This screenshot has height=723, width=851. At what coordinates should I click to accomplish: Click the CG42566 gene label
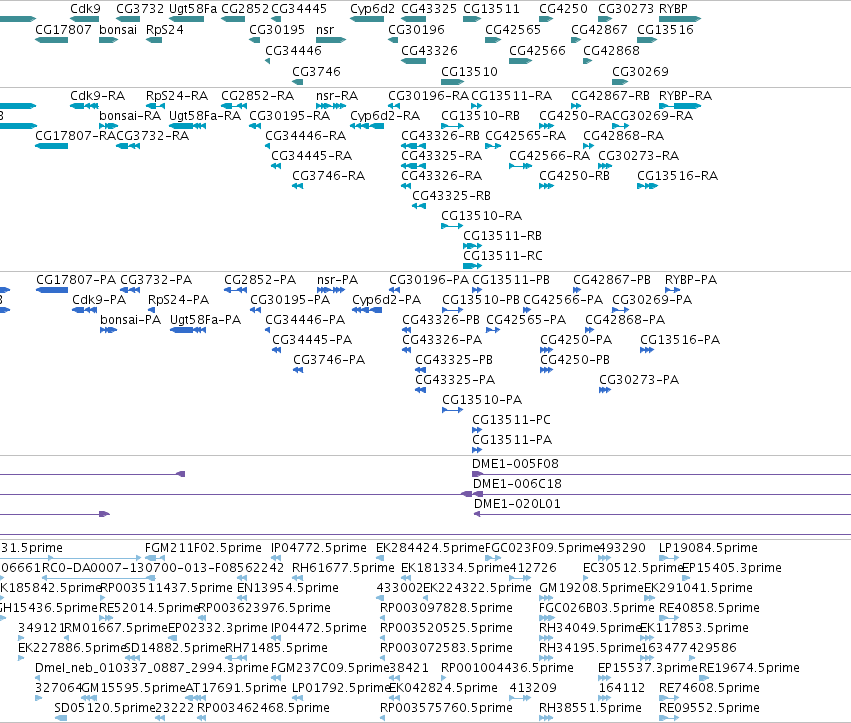pyautogui.click(x=537, y=50)
